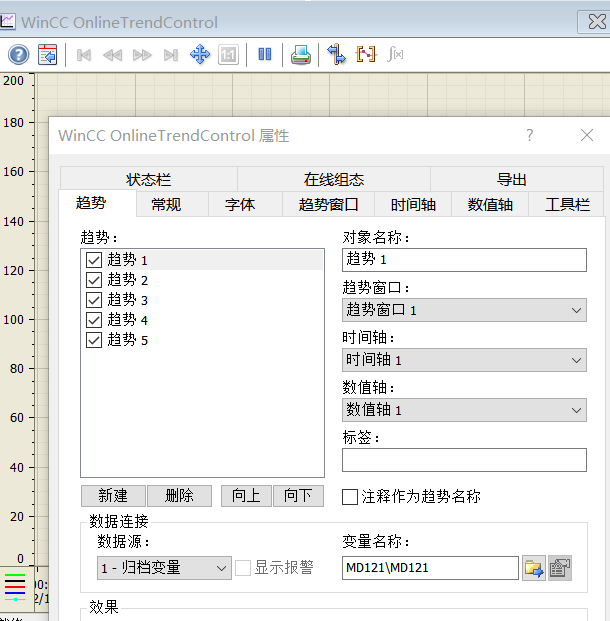Pause the trend update with stop icon
Image resolution: width=610 pixels, height=621 pixels.
265,54
